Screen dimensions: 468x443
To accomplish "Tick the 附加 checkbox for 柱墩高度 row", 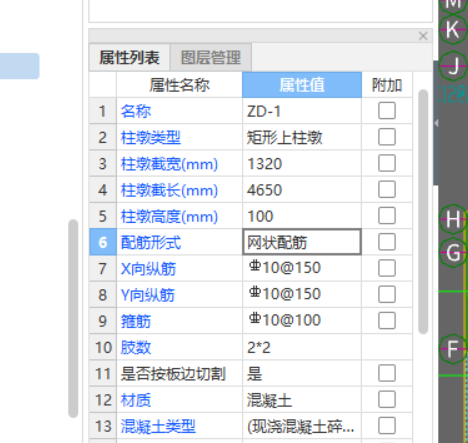I will (387, 216).
